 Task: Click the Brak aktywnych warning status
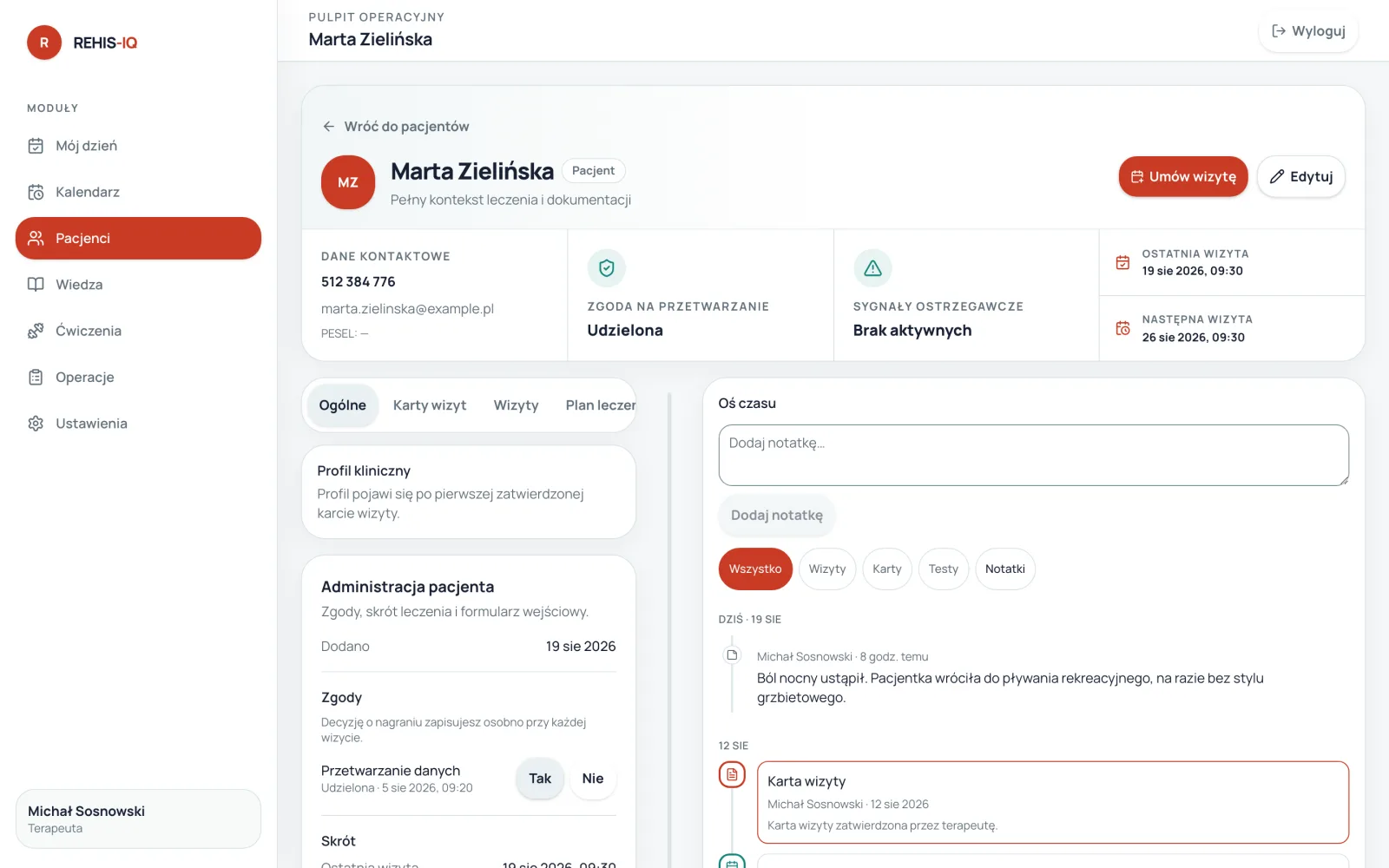point(912,331)
